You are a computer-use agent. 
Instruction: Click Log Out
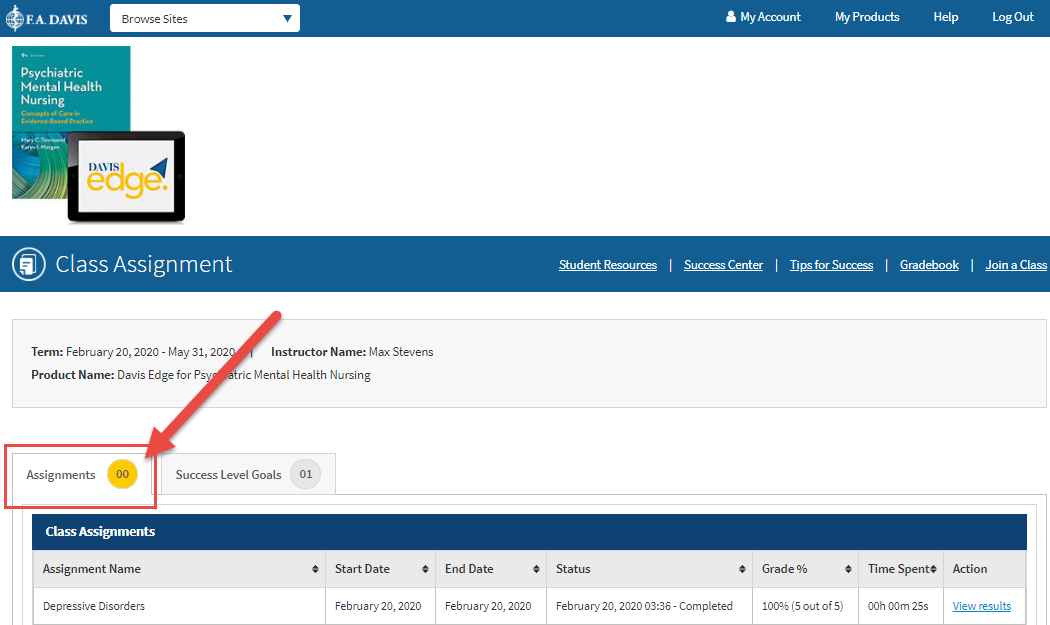click(1012, 17)
